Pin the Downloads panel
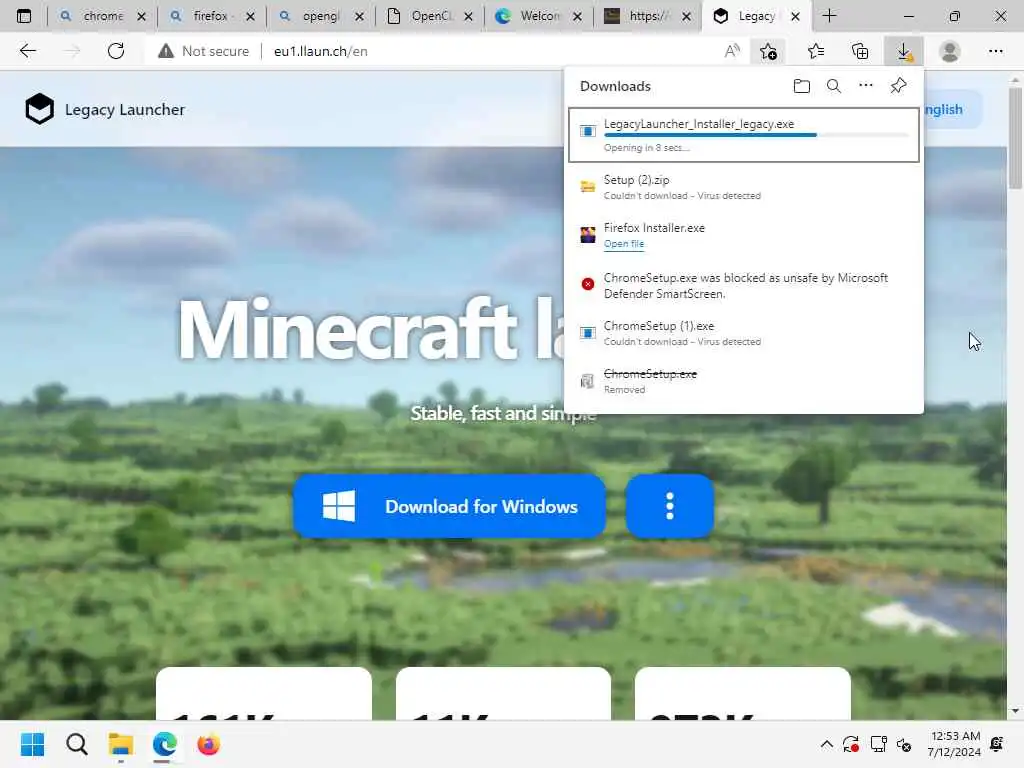The image size is (1024, 768). pos(898,86)
